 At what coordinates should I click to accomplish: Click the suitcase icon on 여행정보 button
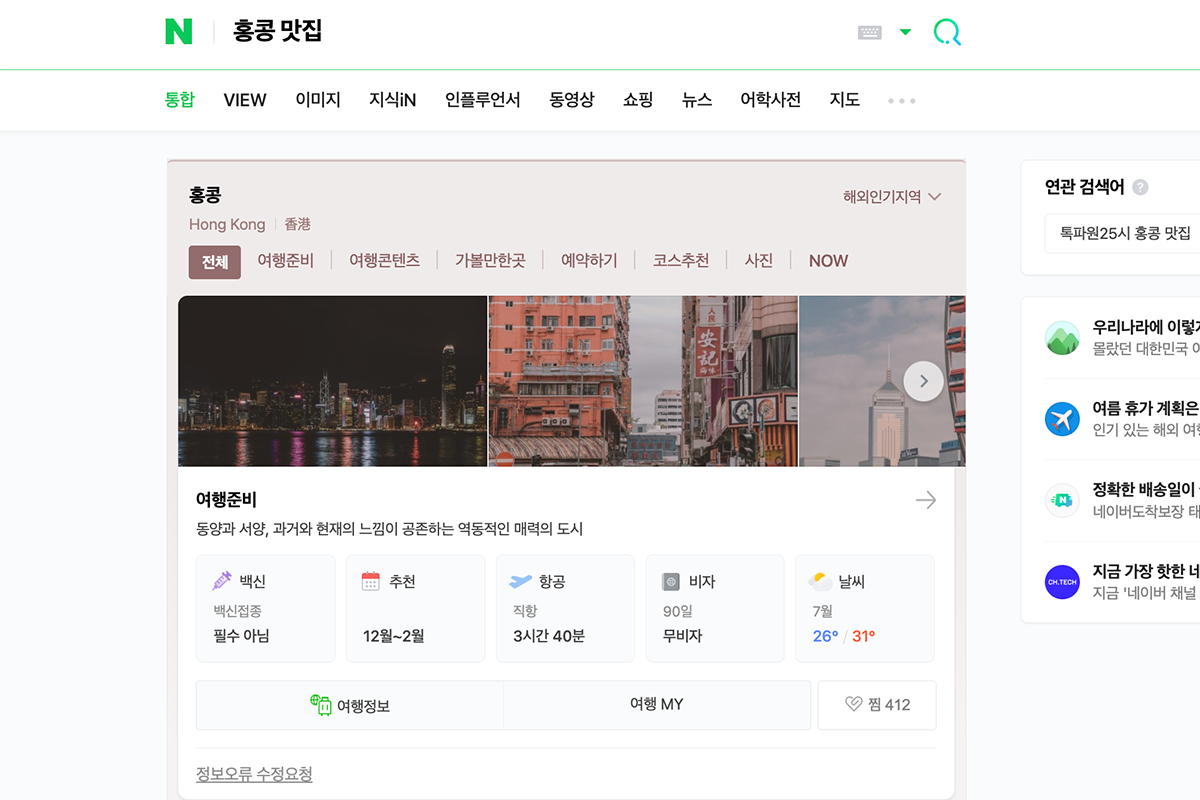point(320,705)
